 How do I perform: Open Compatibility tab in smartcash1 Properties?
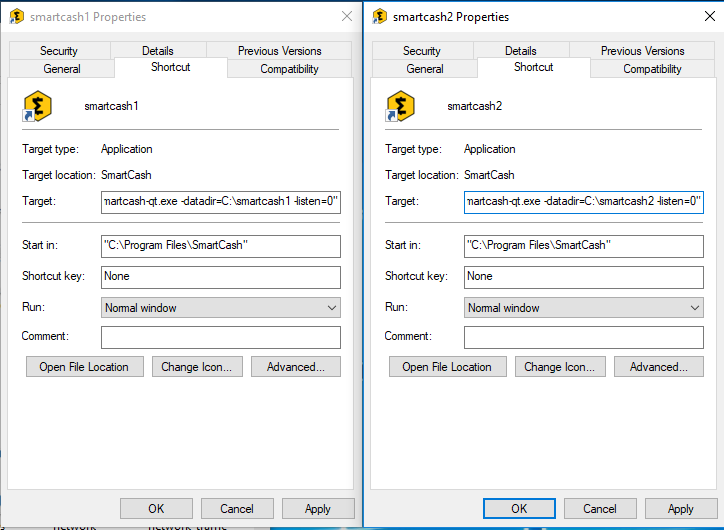(290, 69)
